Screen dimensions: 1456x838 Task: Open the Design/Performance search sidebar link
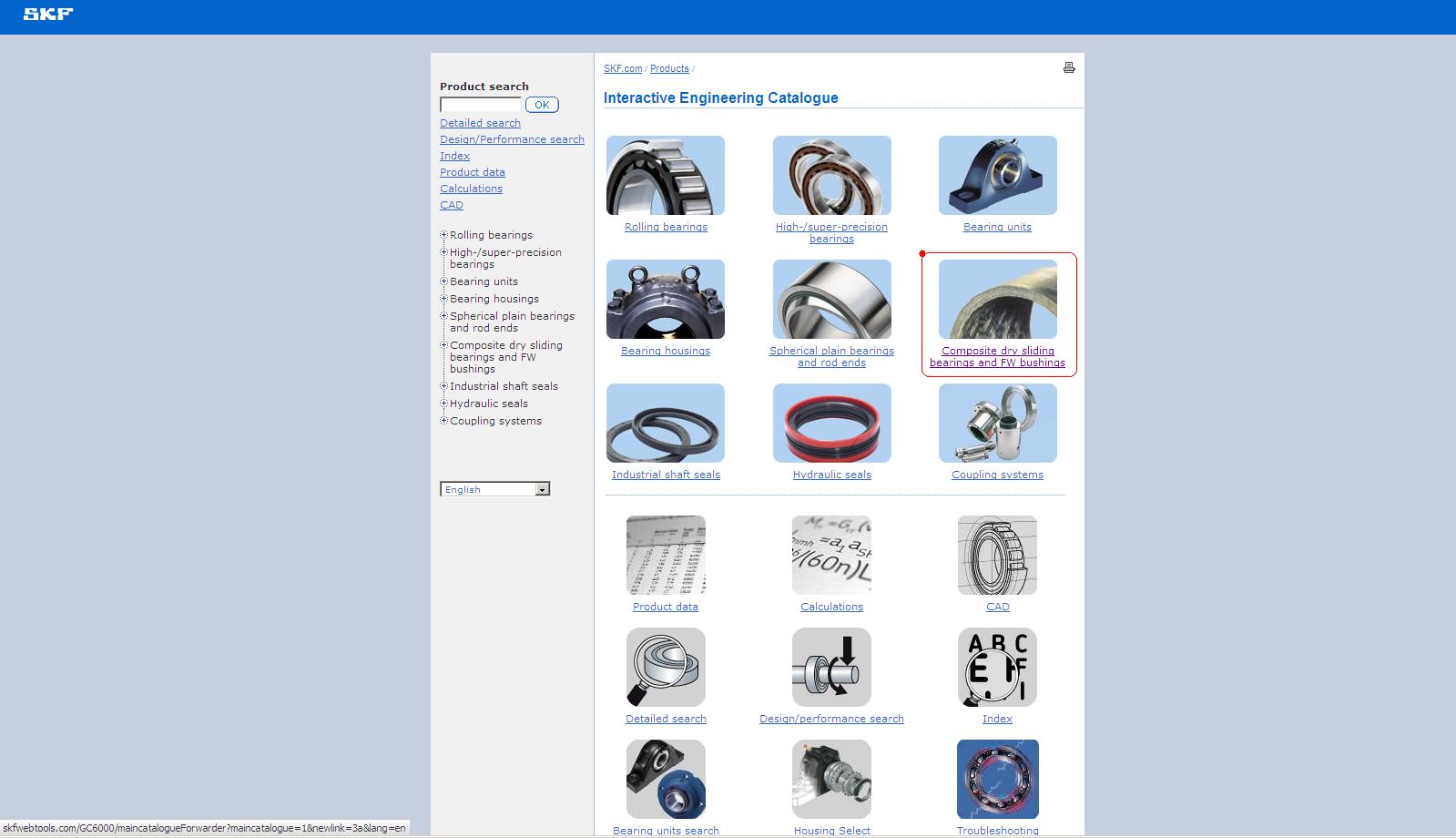coord(512,139)
